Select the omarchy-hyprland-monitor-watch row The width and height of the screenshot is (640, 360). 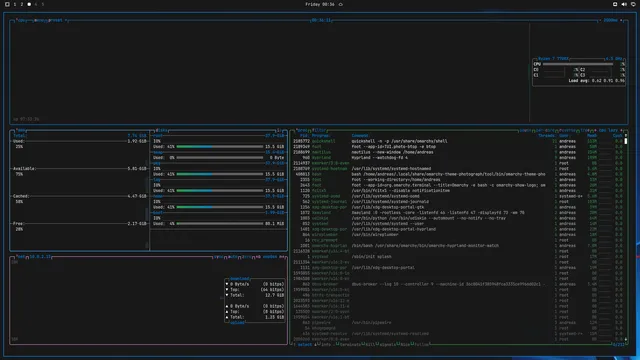pyautogui.click(x=458, y=246)
